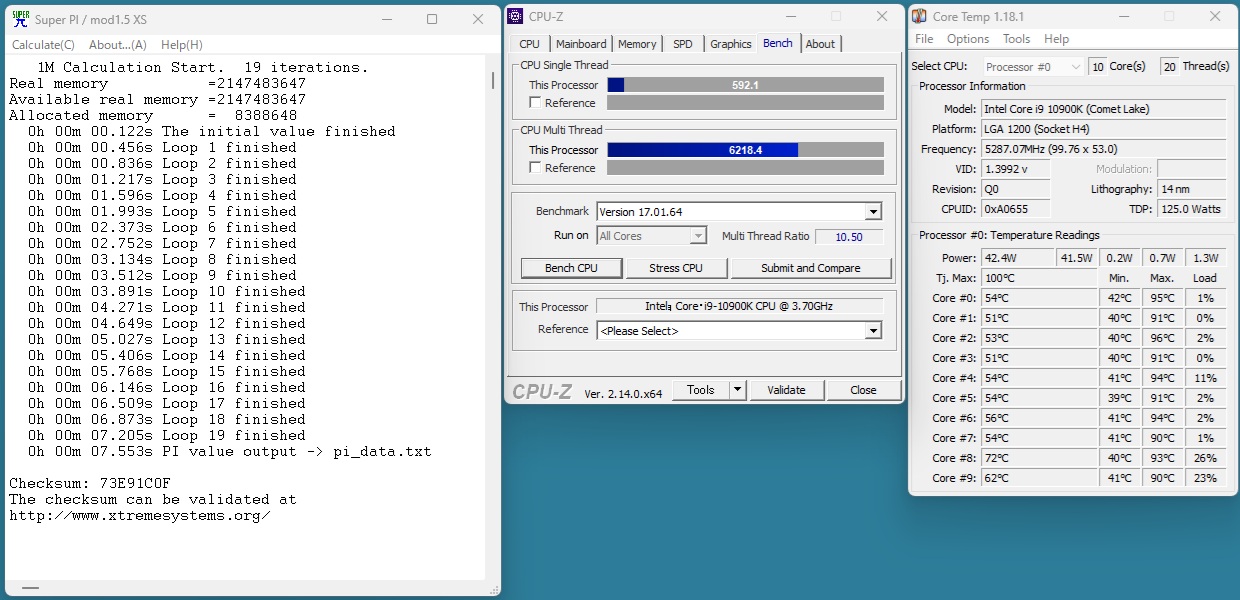
Task: Switch to the Memory tab in CPU-Z
Action: pos(637,44)
